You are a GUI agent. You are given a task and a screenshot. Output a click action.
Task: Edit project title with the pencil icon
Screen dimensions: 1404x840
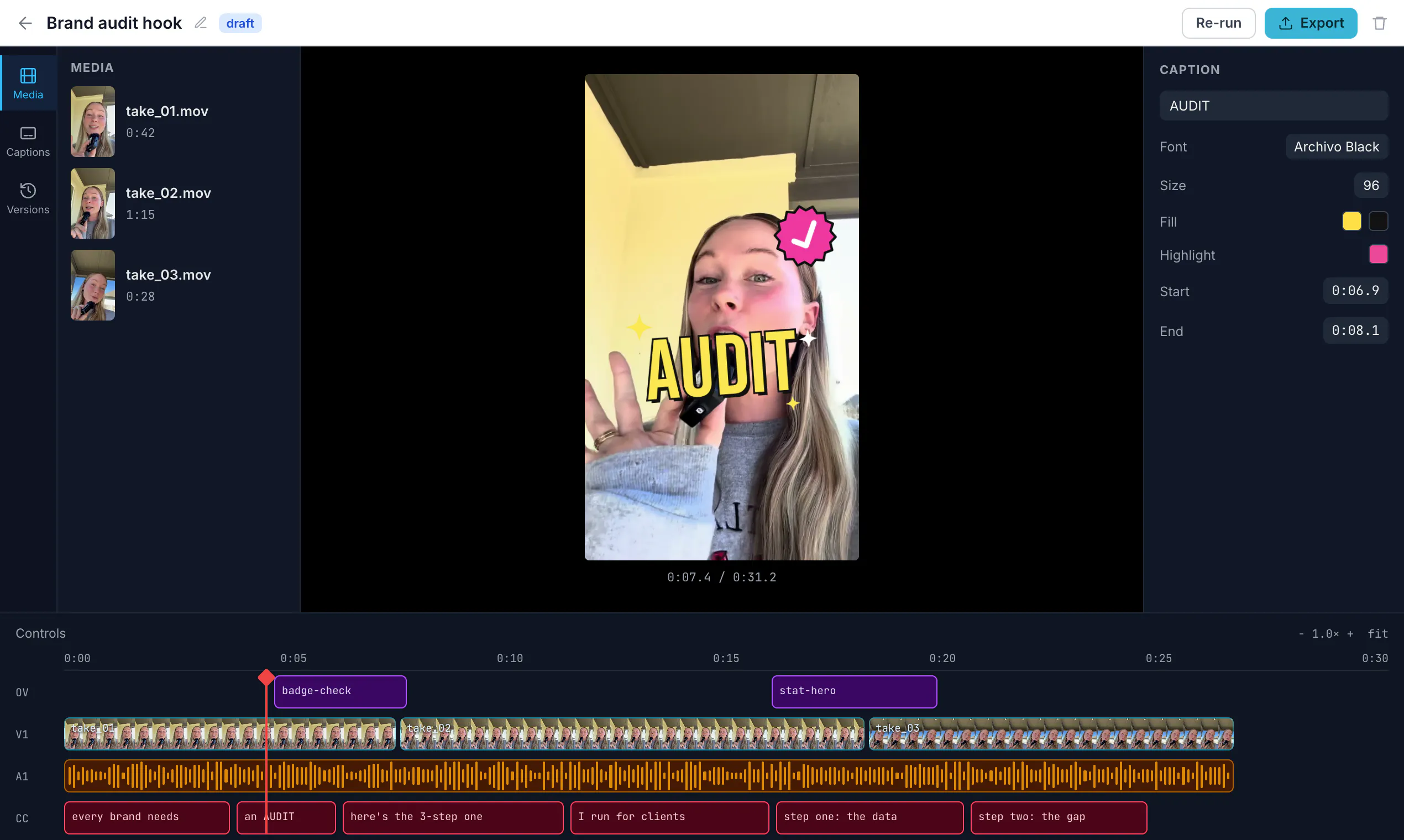pyautogui.click(x=201, y=23)
